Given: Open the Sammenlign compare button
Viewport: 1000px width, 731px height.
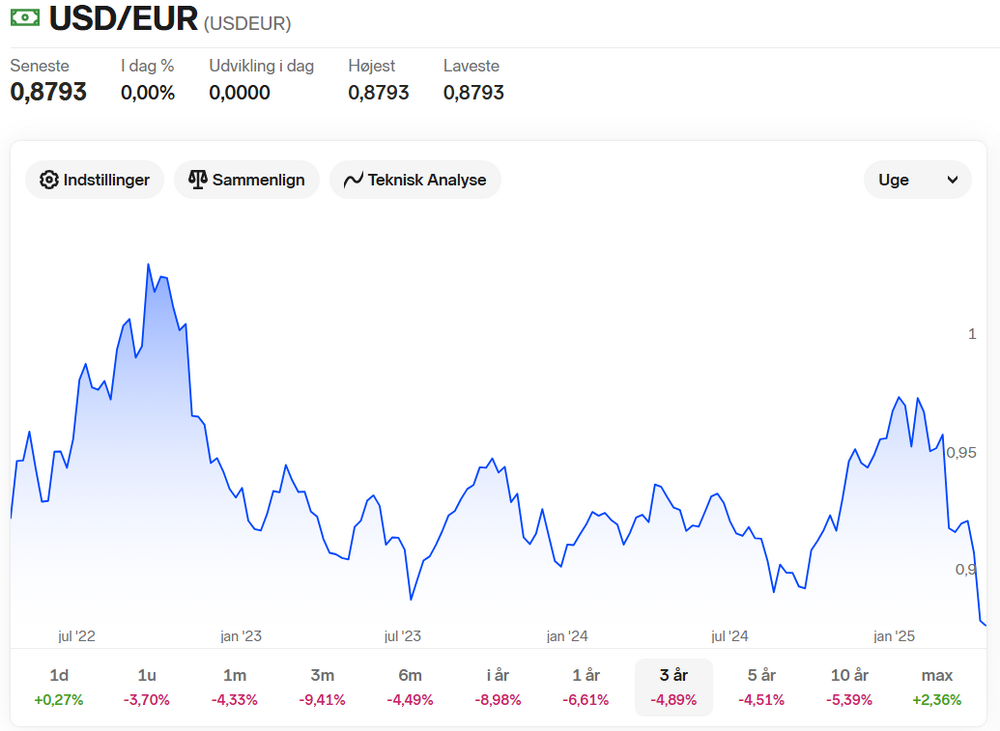Looking at the screenshot, I should [247, 180].
